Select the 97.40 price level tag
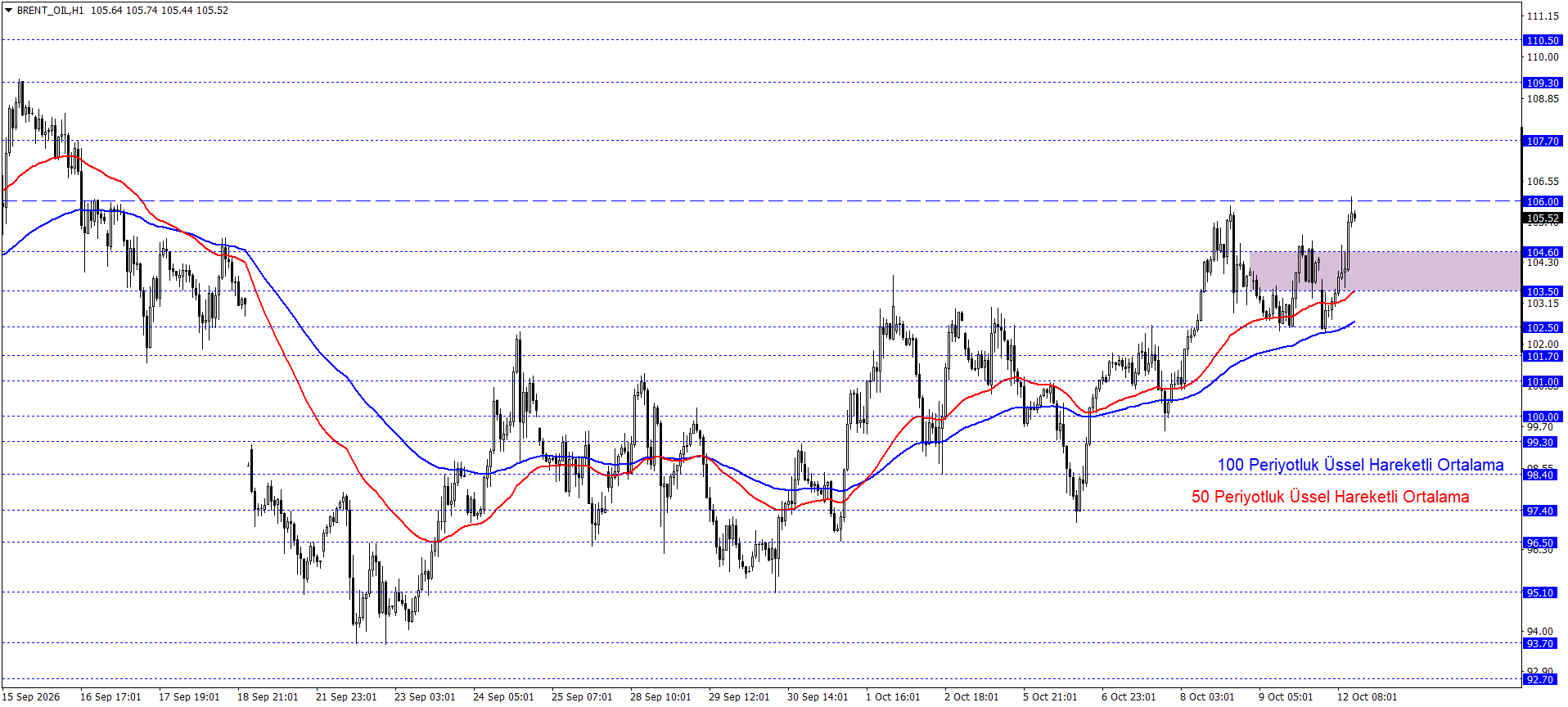This screenshot has height=707, width=1568. pyautogui.click(x=1539, y=511)
